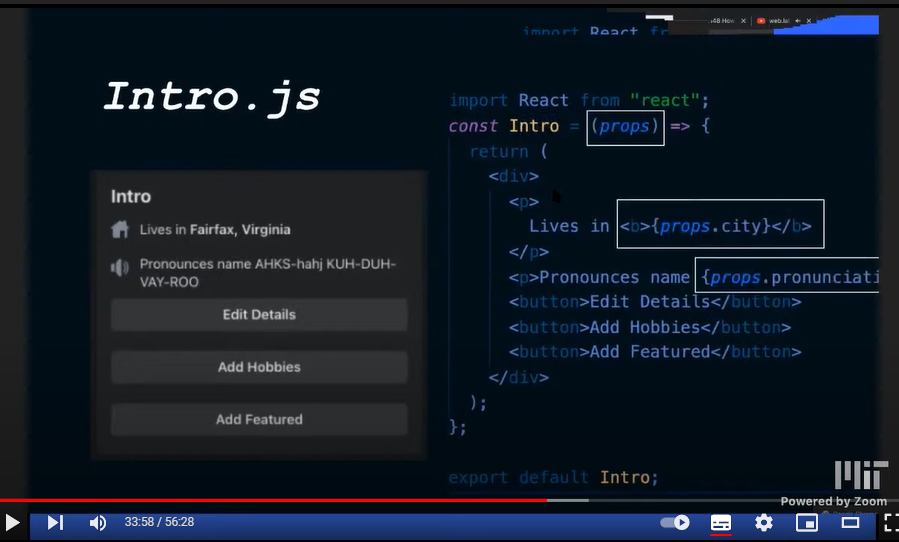Click the '{props.city}' code expression
The width and height of the screenshot is (899, 542).
tap(711, 226)
